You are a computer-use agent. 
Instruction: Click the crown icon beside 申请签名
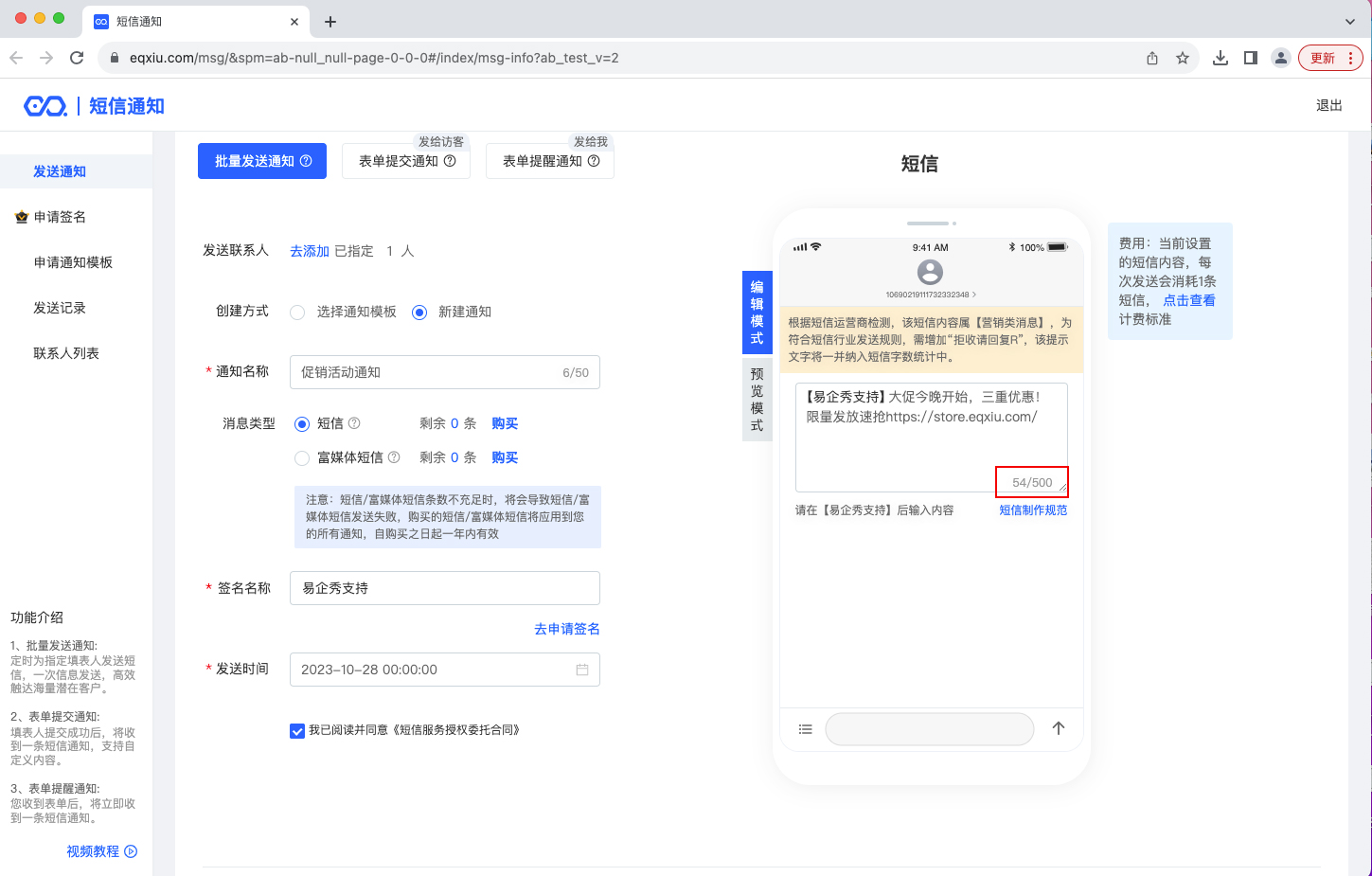tap(22, 217)
